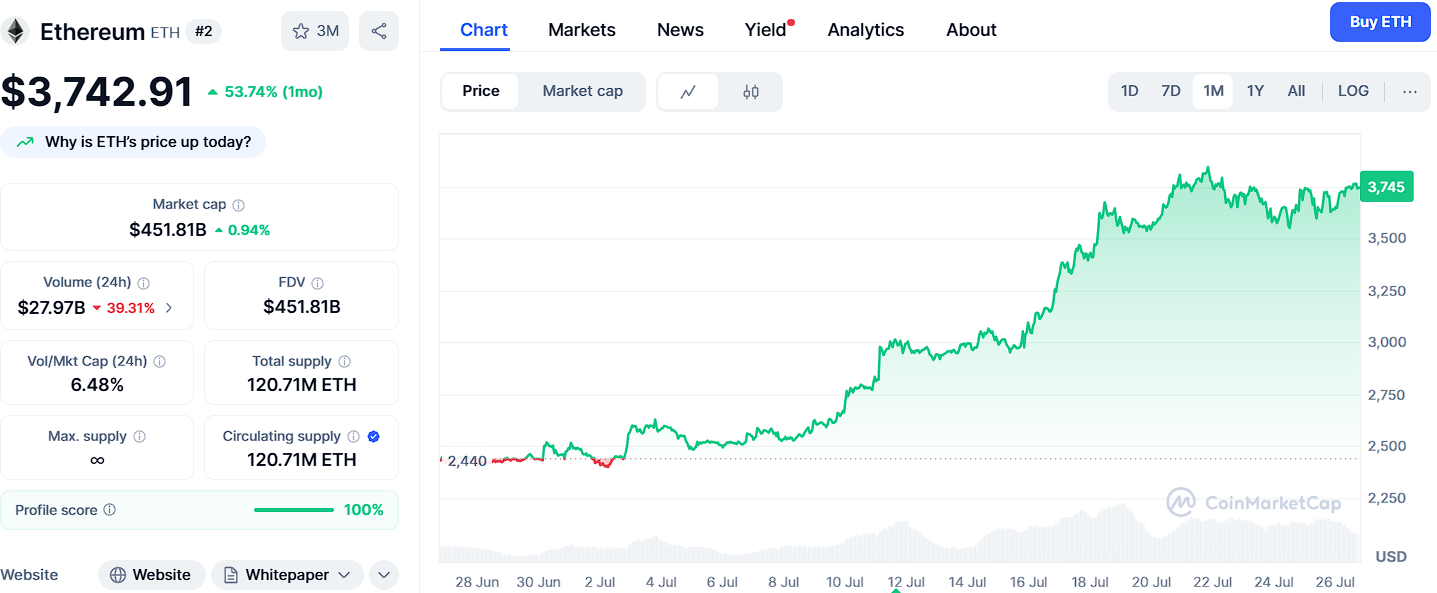This screenshot has width=1437, height=593.
Task: Toggle LOG scale on chart
Action: tap(1353, 91)
